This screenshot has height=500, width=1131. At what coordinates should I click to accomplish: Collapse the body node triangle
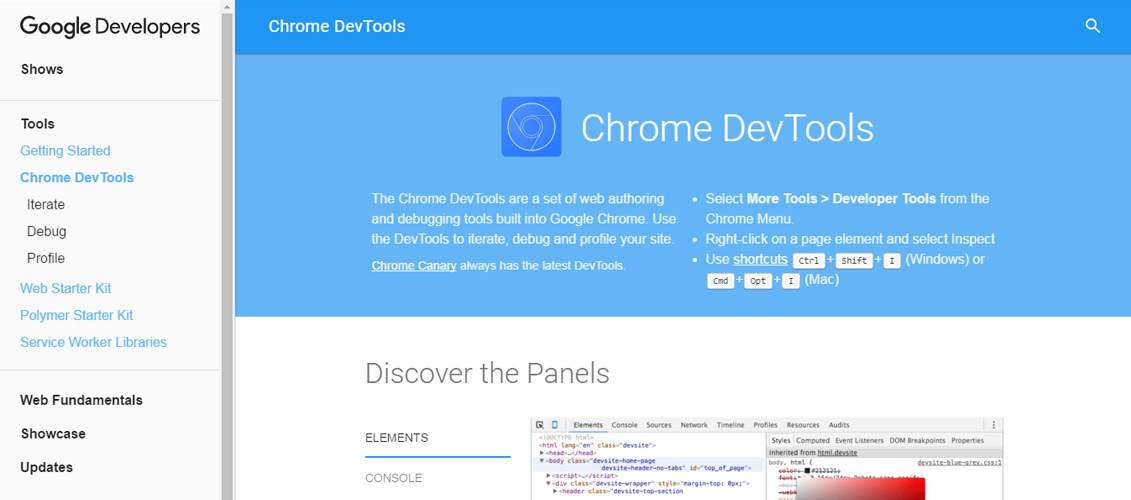point(542,460)
